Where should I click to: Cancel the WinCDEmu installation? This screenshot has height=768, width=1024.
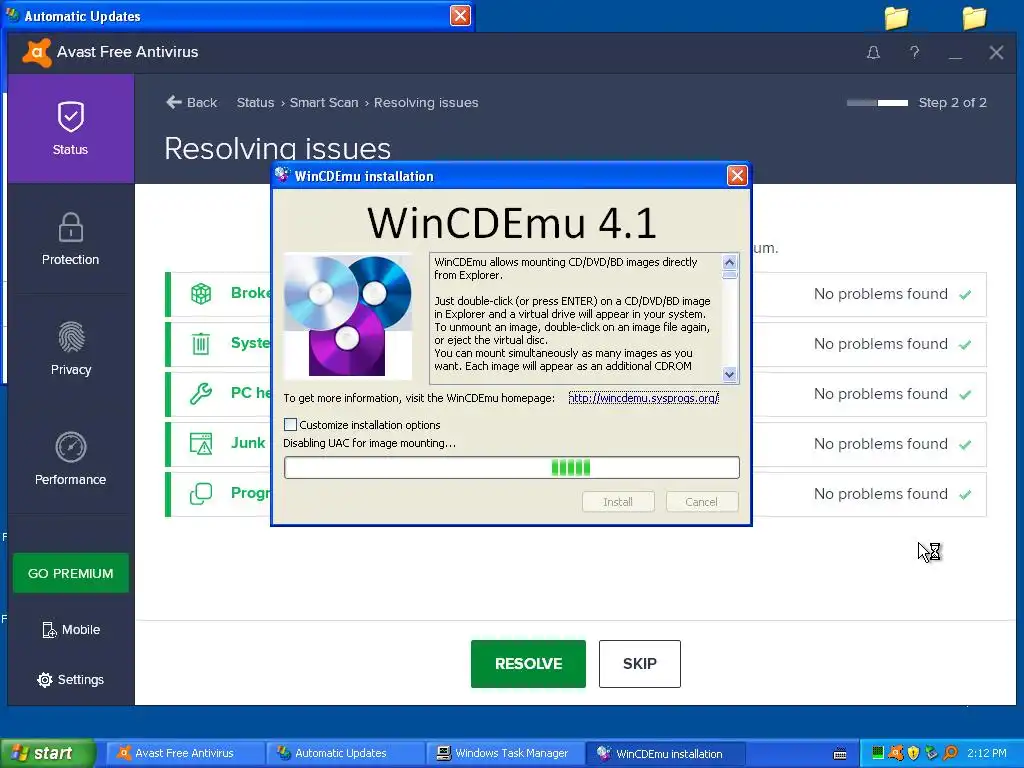[702, 502]
